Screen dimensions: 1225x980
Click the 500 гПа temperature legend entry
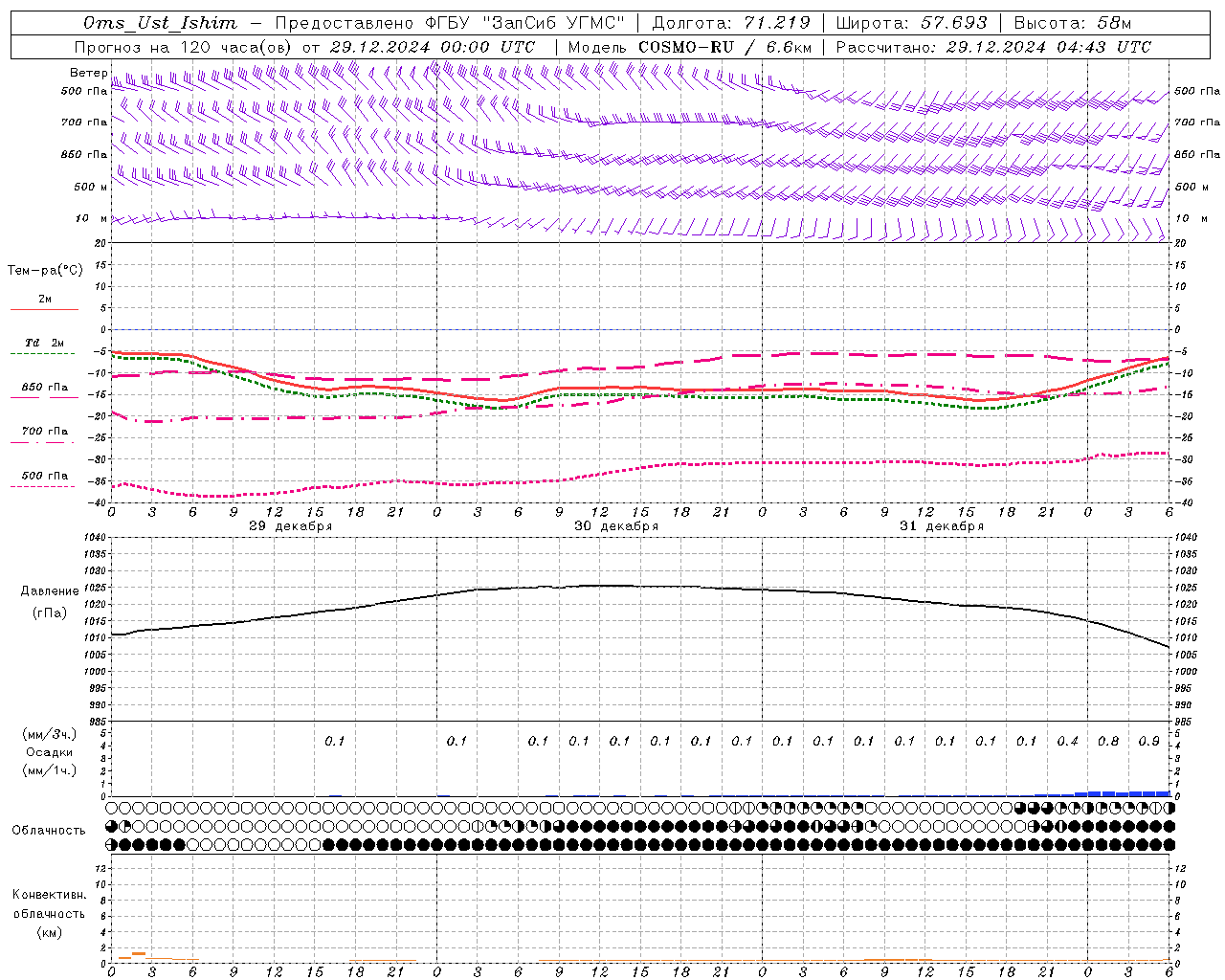point(44,479)
